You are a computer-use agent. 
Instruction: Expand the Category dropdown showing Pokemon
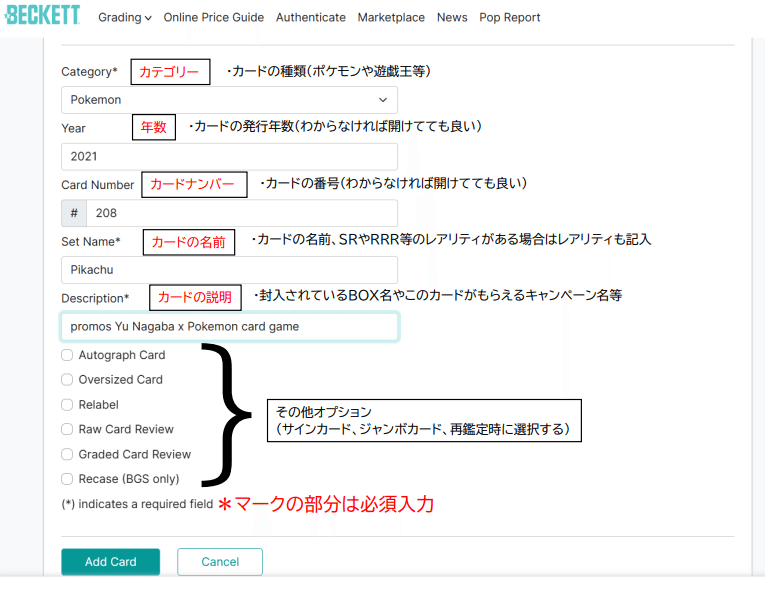[229, 100]
